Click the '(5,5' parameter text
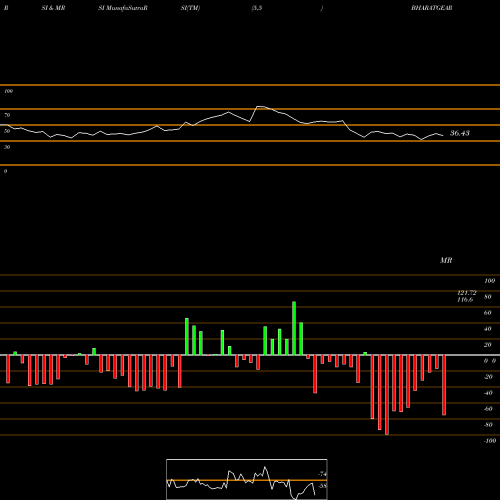500x500 pixels. 257,8
